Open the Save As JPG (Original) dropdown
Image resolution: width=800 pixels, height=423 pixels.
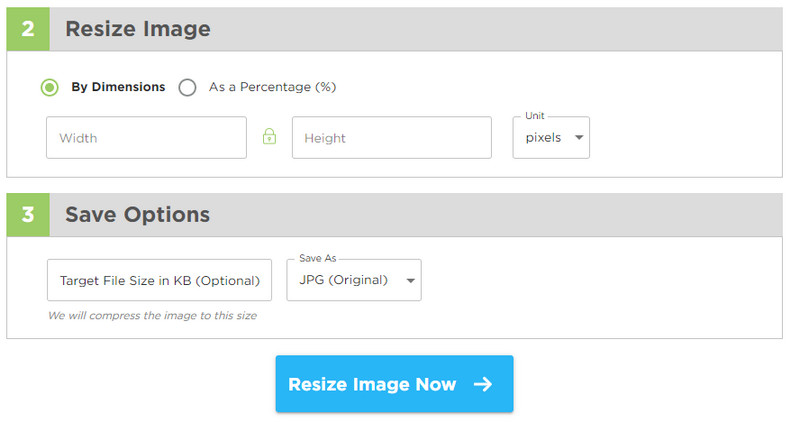tap(354, 280)
